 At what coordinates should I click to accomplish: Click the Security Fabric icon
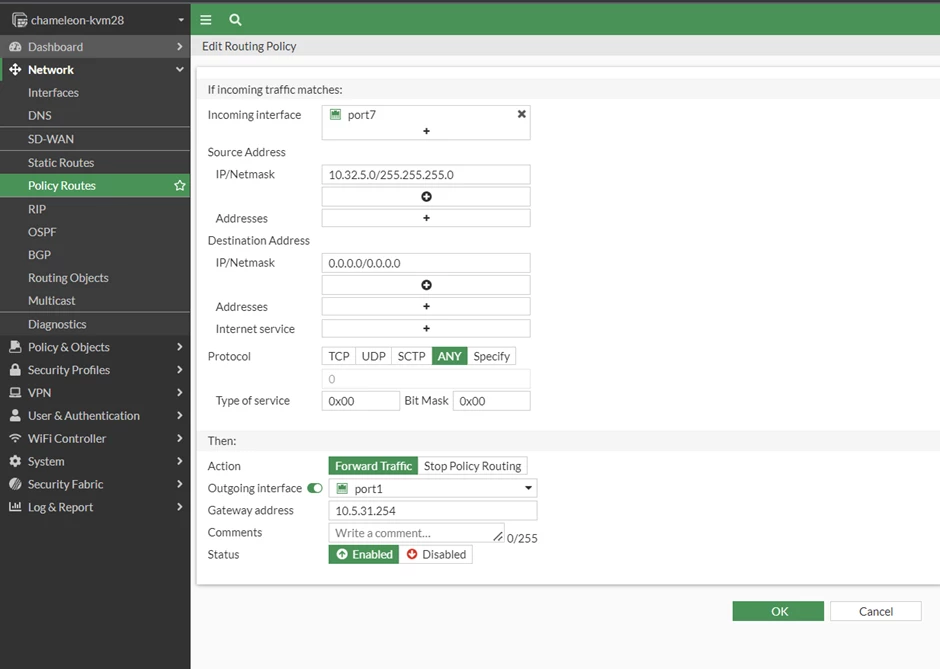click(x=15, y=484)
